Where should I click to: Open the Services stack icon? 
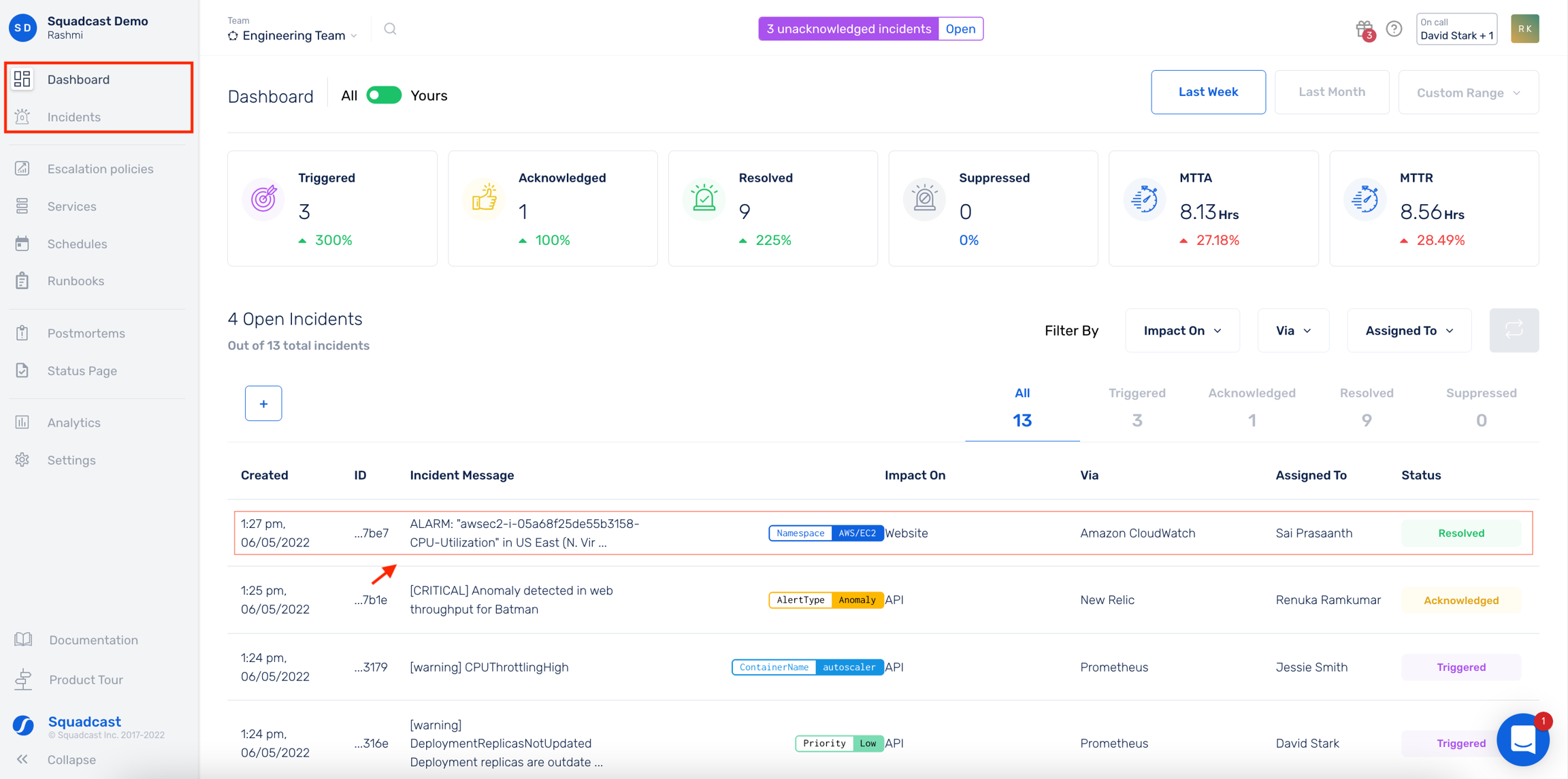pos(22,205)
